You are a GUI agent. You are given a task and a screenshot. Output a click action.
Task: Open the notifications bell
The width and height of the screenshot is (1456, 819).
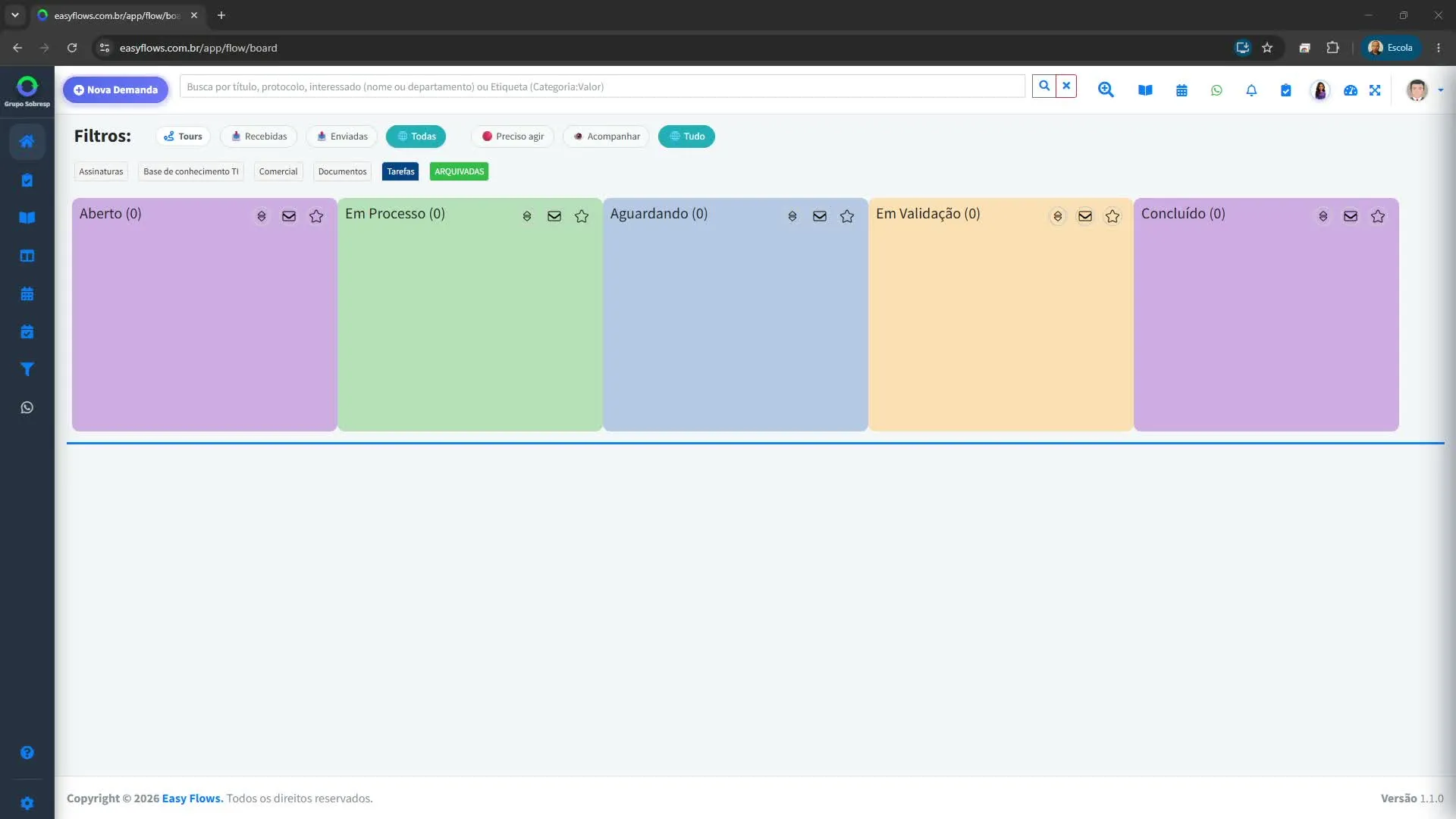(x=1251, y=90)
